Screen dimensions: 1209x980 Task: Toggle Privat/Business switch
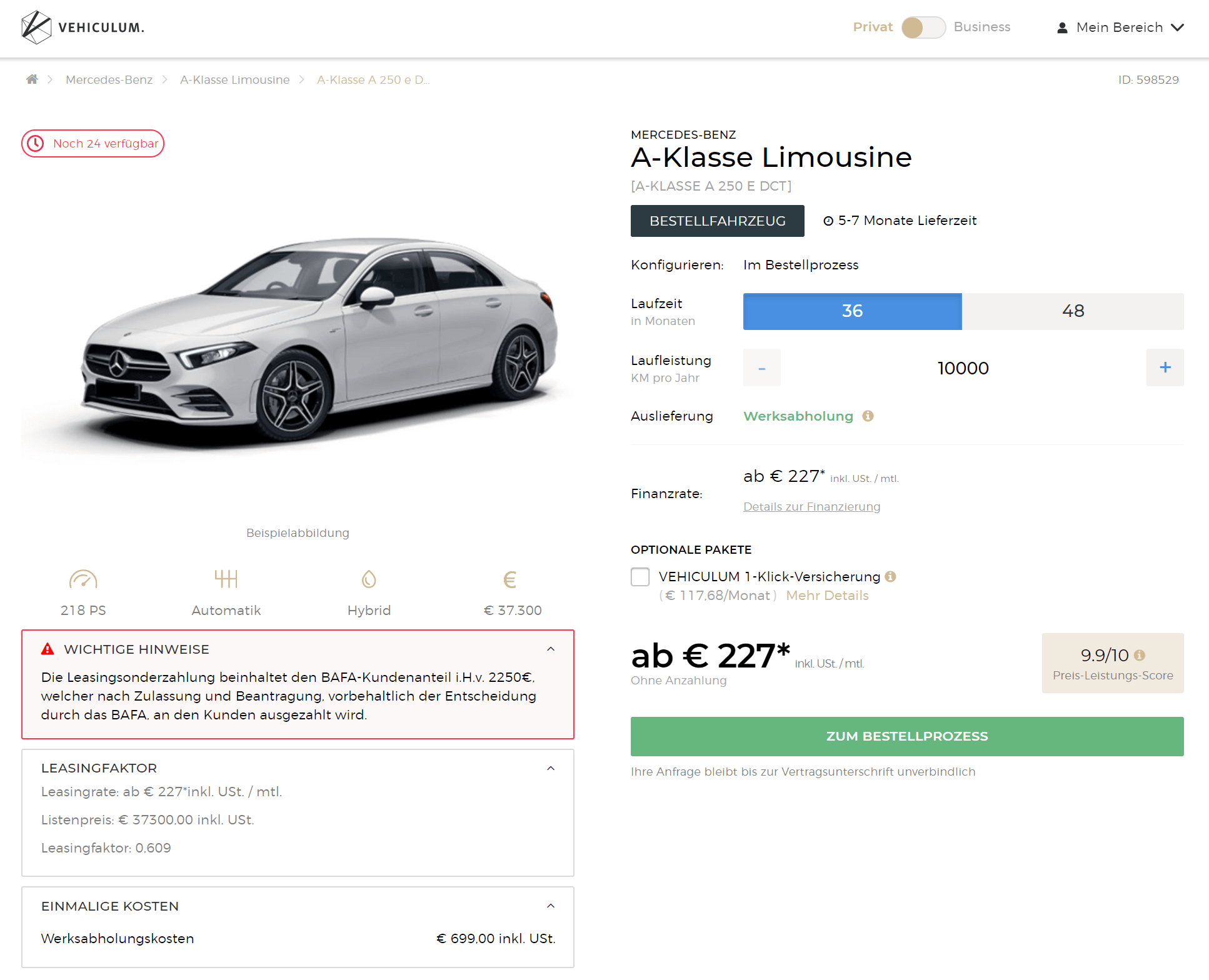point(923,27)
